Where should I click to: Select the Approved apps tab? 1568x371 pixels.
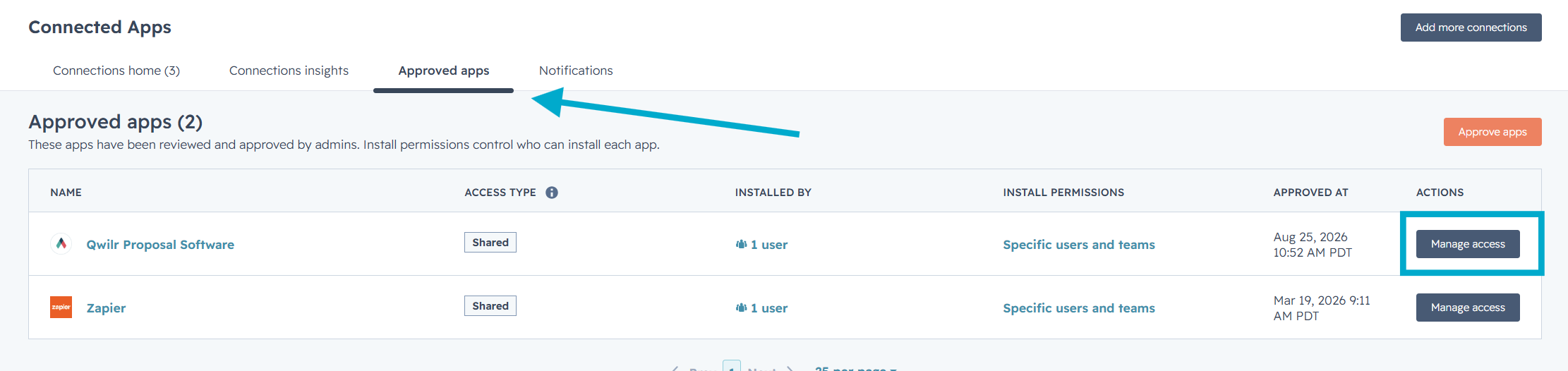444,71
